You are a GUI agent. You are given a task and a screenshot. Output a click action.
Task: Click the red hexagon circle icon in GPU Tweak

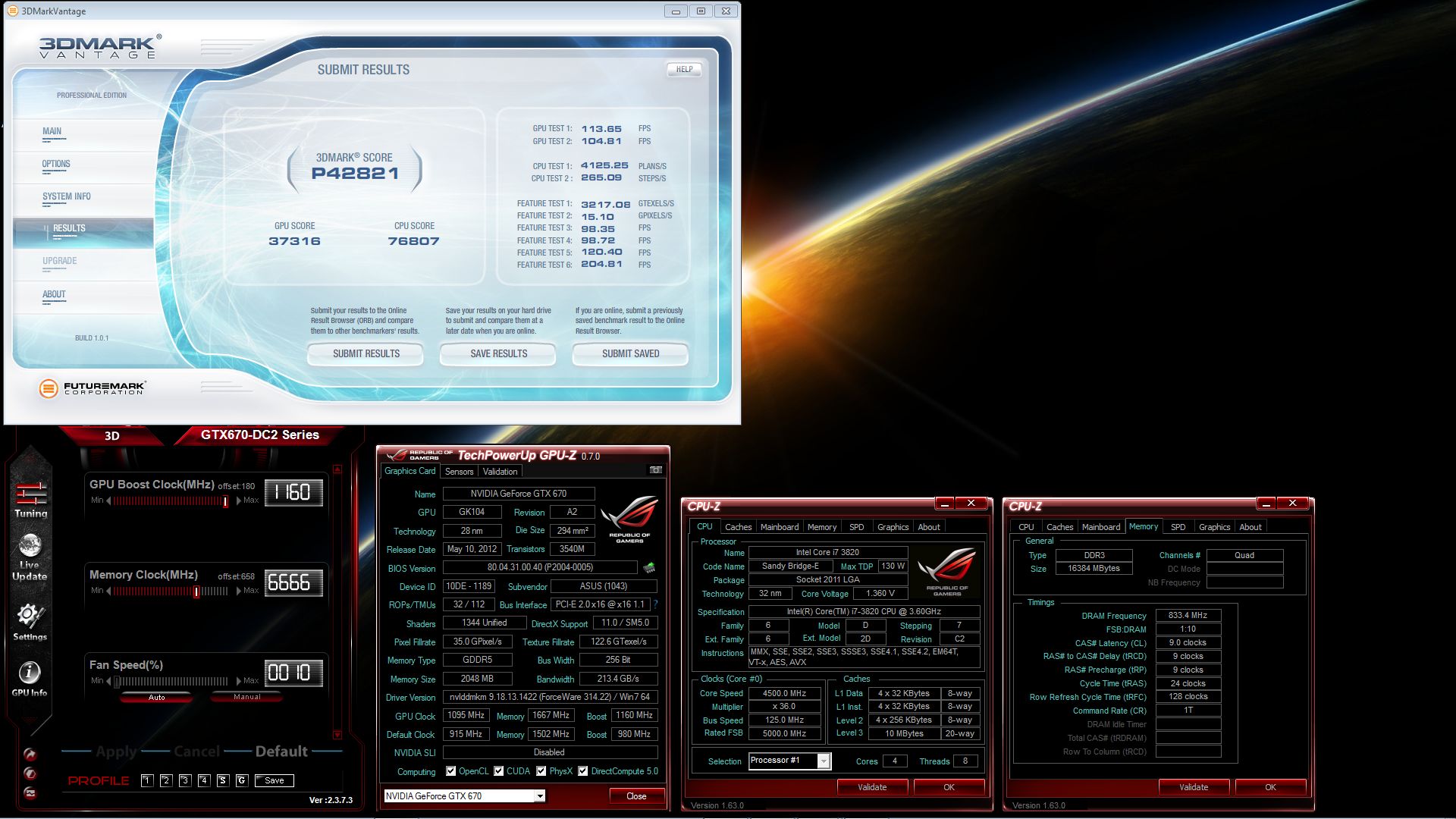click(30, 773)
